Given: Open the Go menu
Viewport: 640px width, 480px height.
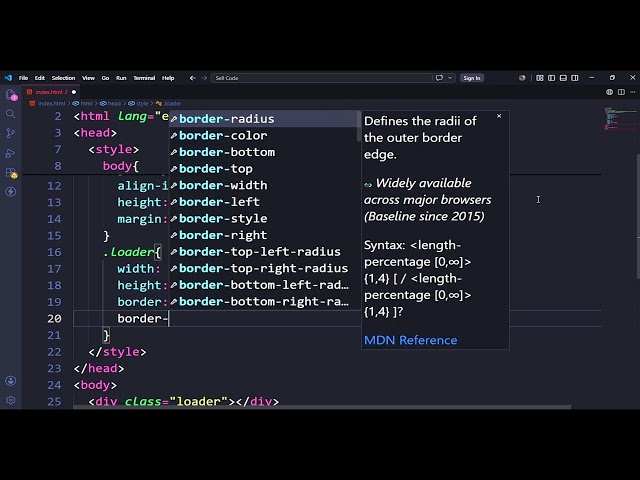Looking at the screenshot, I should [x=105, y=78].
